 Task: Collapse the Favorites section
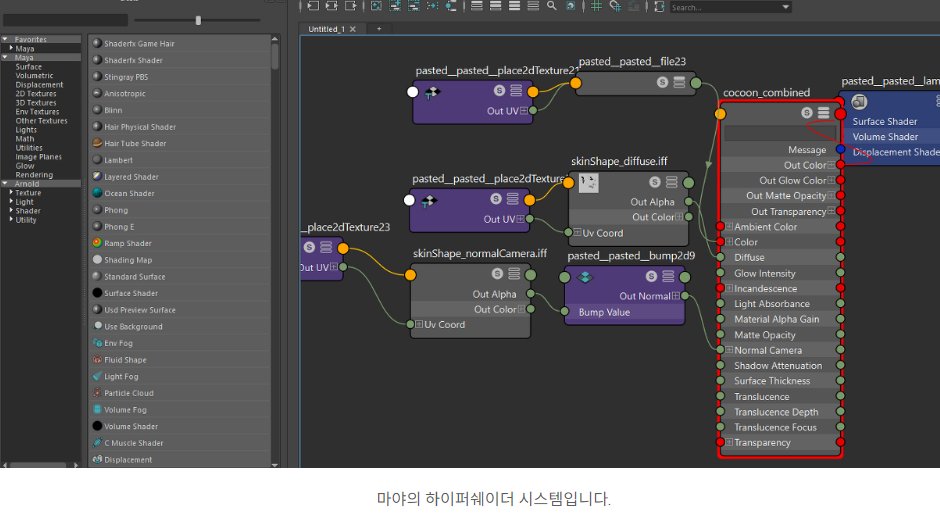click(5, 39)
